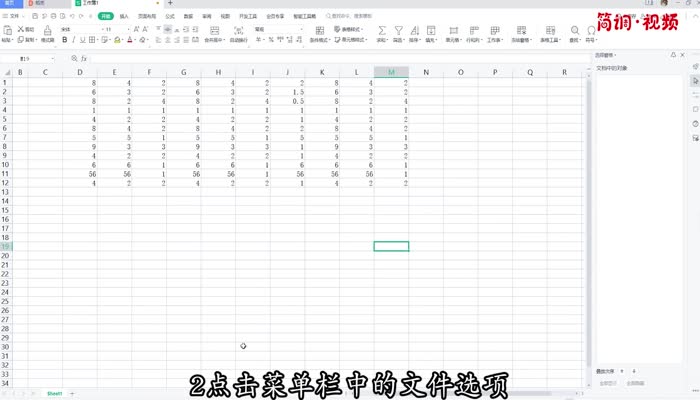Open the 文件 menu
The image size is (700, 400).
(x=14, y=17)
